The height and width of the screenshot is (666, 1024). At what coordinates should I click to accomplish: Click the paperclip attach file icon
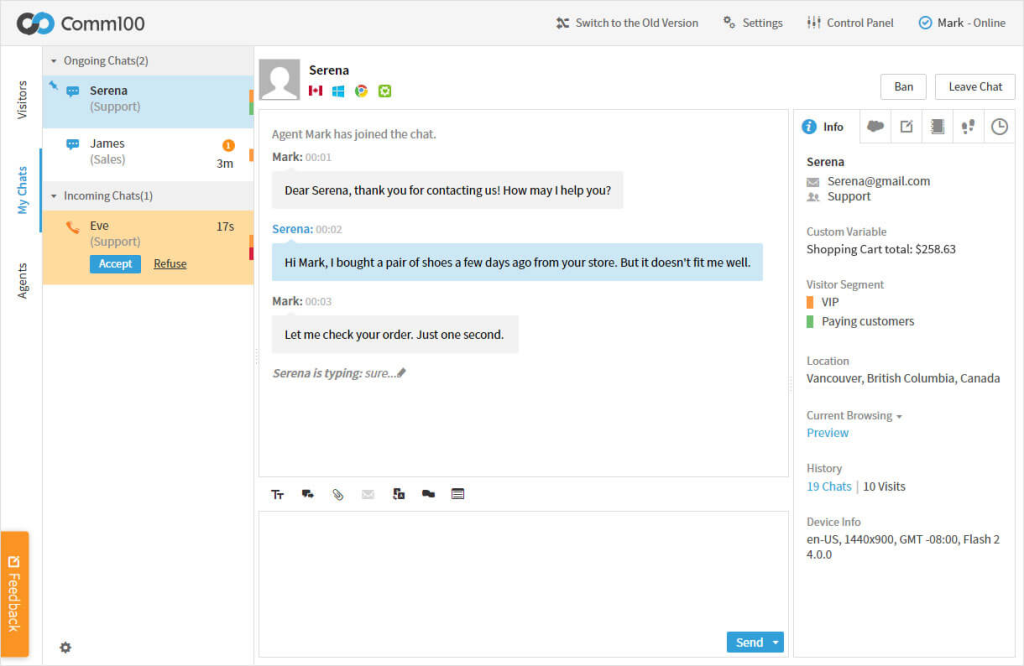[338, 494]
